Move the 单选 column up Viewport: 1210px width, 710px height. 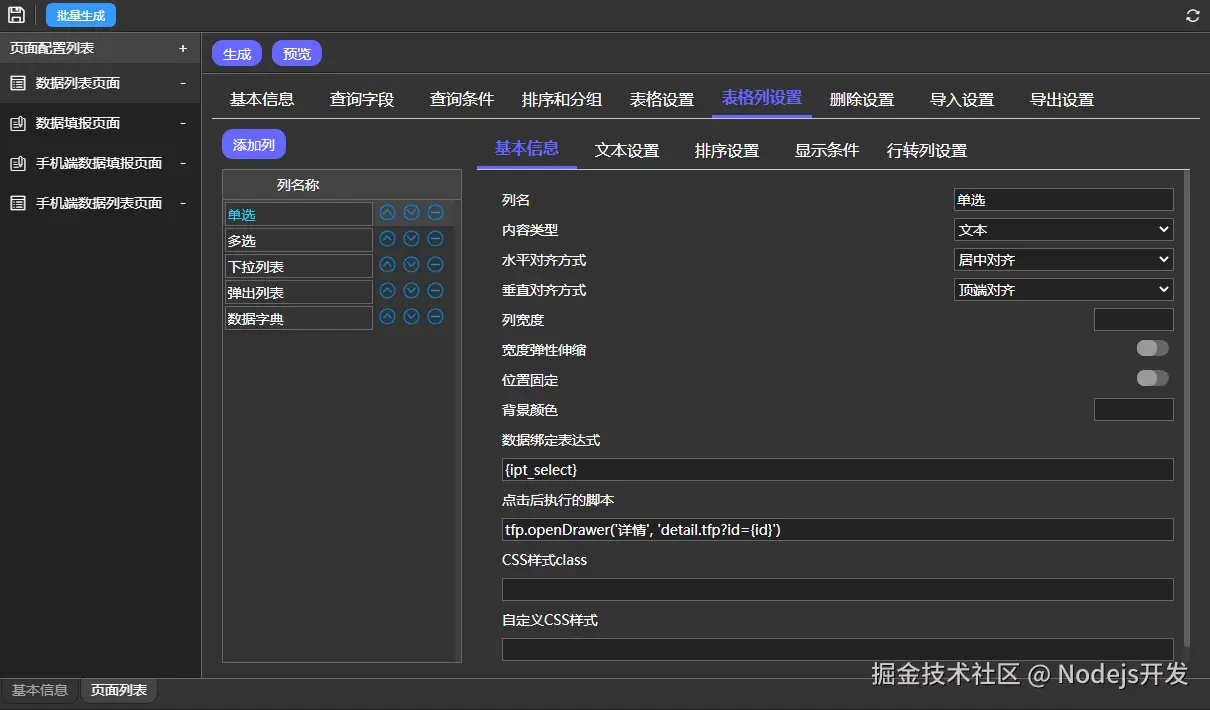pos(387,213)
